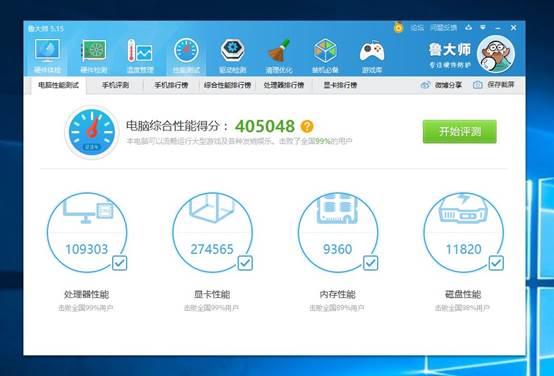This screenshot has width=554, height=376.
Task: Minimize the 鲁大师 window
Action: click(498, 28)
